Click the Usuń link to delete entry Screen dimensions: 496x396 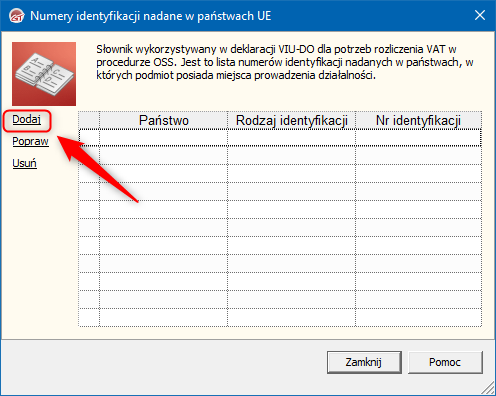coord(24,163)
